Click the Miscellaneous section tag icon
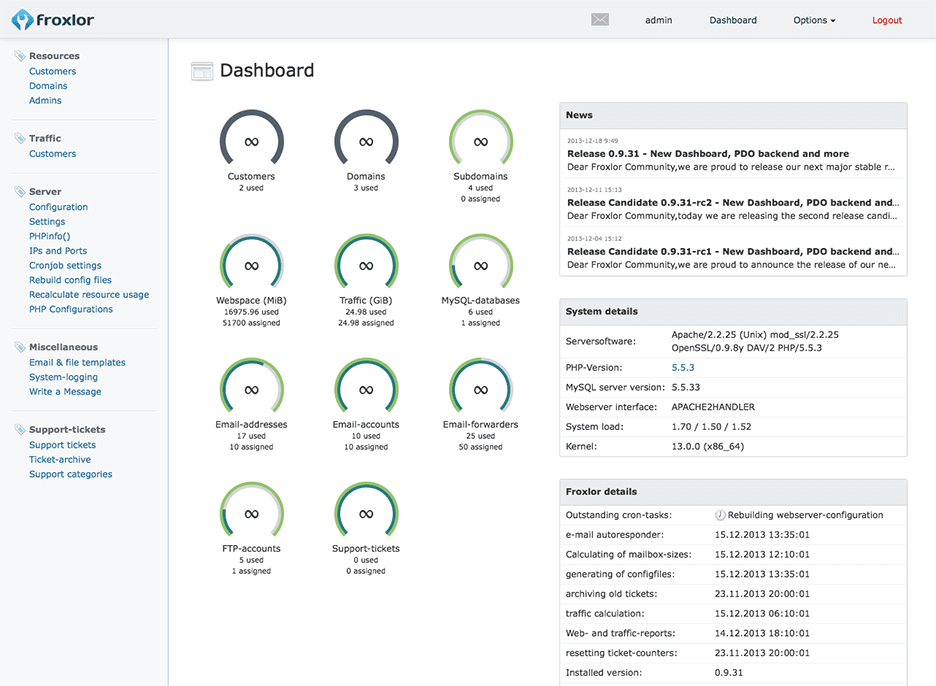936x686 pixels. (x=20, y=347)
